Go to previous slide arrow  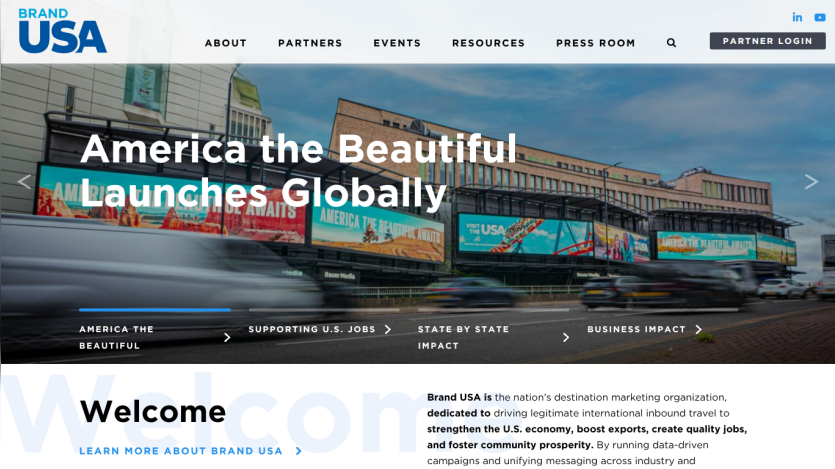pos(24,182)
